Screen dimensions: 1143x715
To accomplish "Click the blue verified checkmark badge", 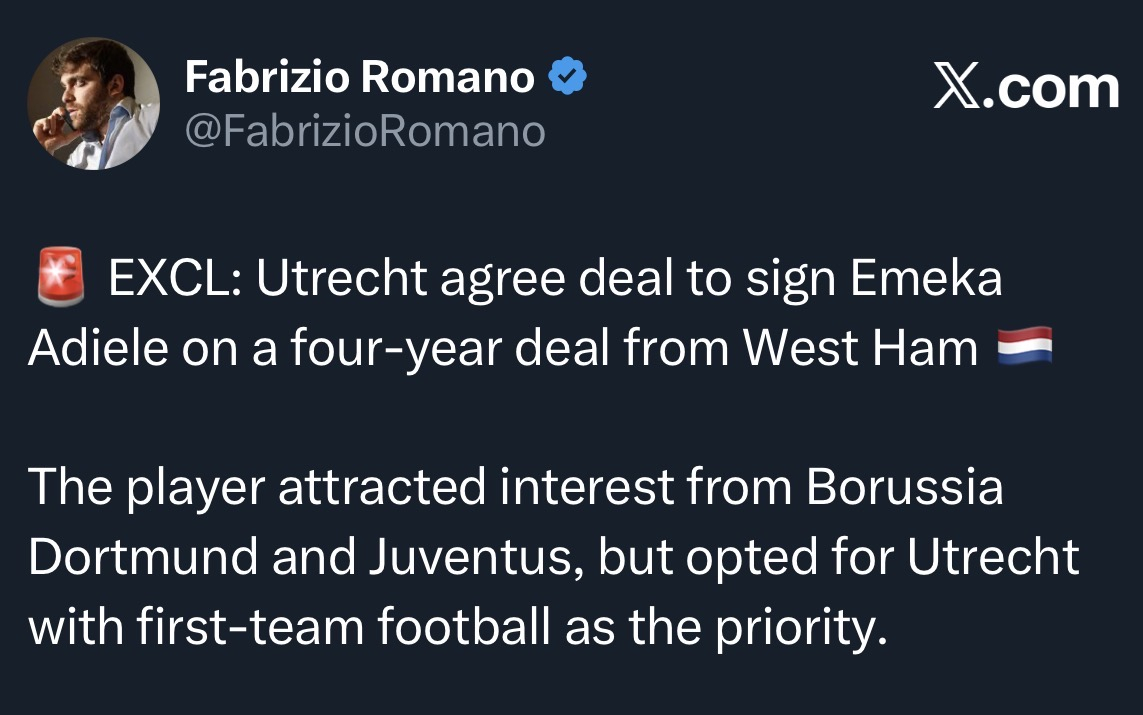I will (569, 79).
